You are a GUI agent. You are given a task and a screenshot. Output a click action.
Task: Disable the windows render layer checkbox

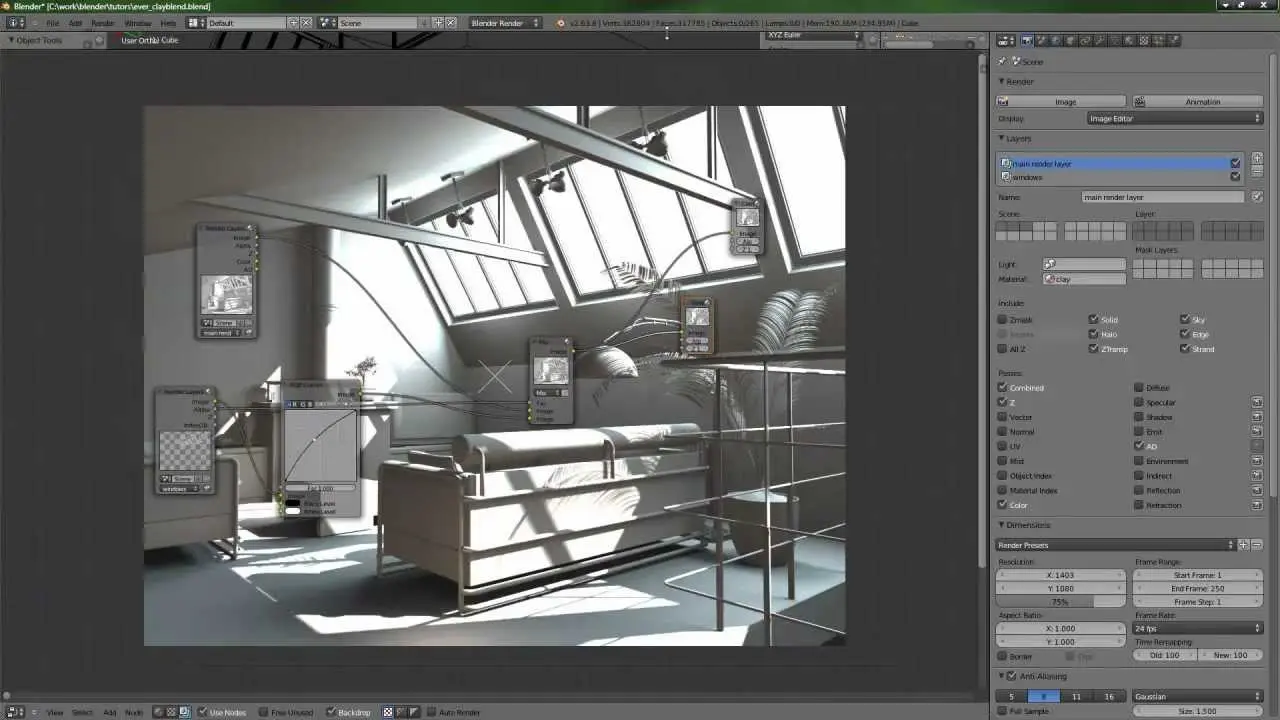[1236, 177]
